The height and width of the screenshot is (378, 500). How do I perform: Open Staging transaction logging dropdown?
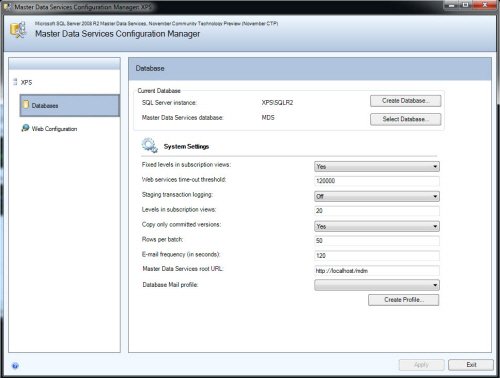[x=377, y=196]
